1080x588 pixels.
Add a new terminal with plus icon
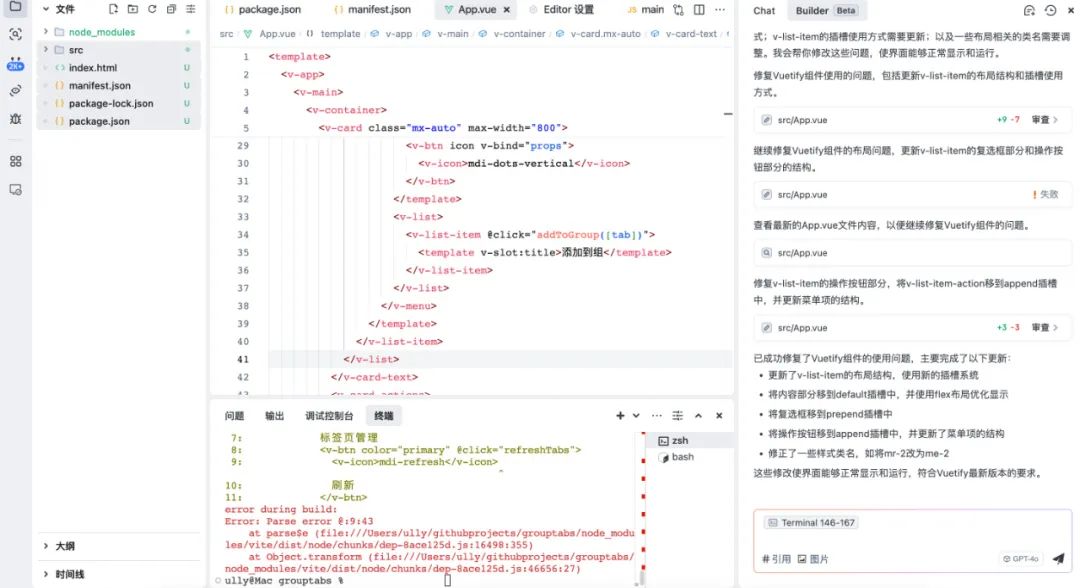(x=620, y=415)
